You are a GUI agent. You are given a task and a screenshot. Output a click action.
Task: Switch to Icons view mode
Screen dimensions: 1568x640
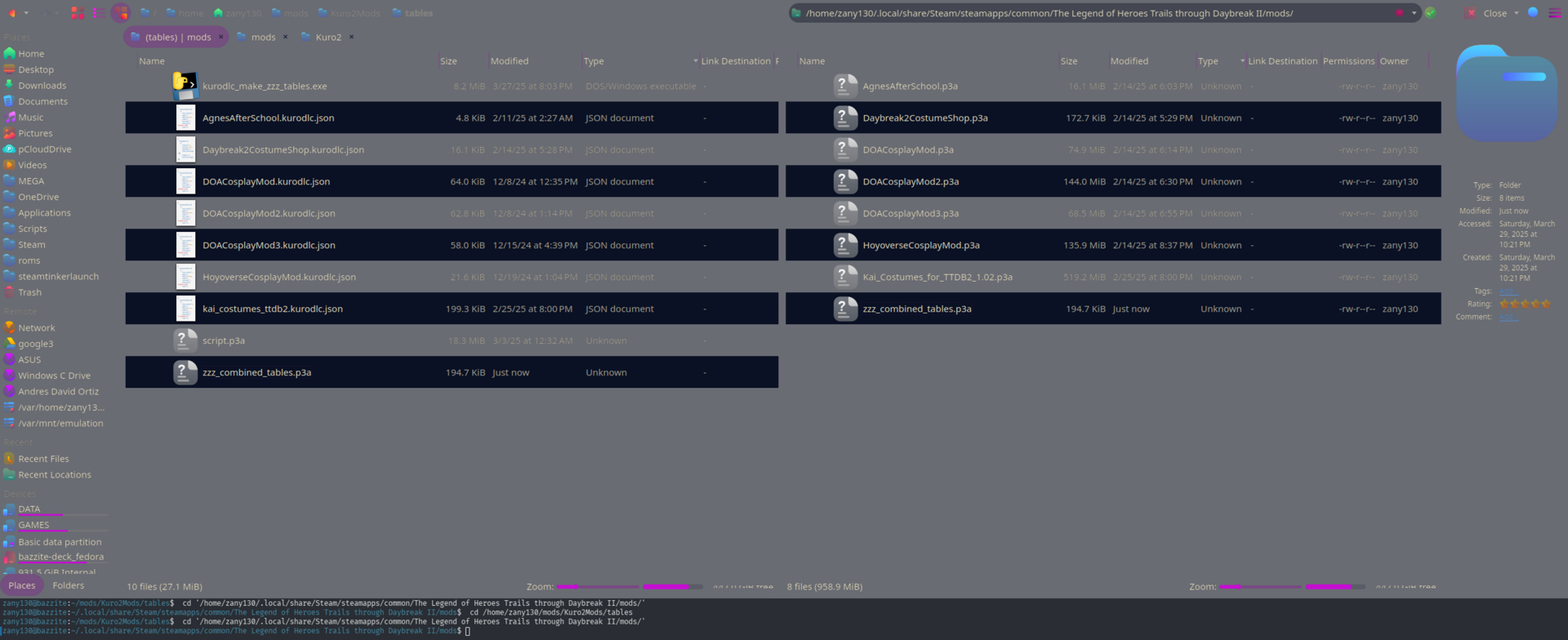(x=78, y=13)
